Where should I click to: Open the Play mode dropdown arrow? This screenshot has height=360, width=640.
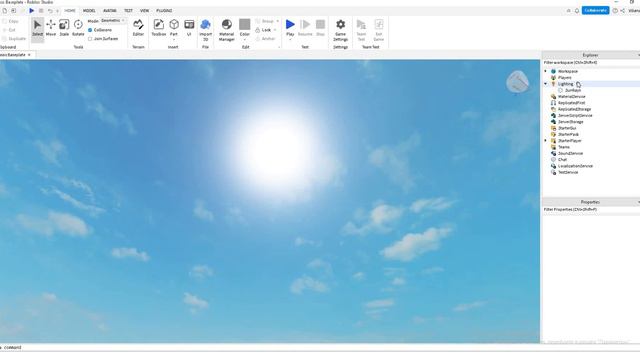click(x=290, y=40)
